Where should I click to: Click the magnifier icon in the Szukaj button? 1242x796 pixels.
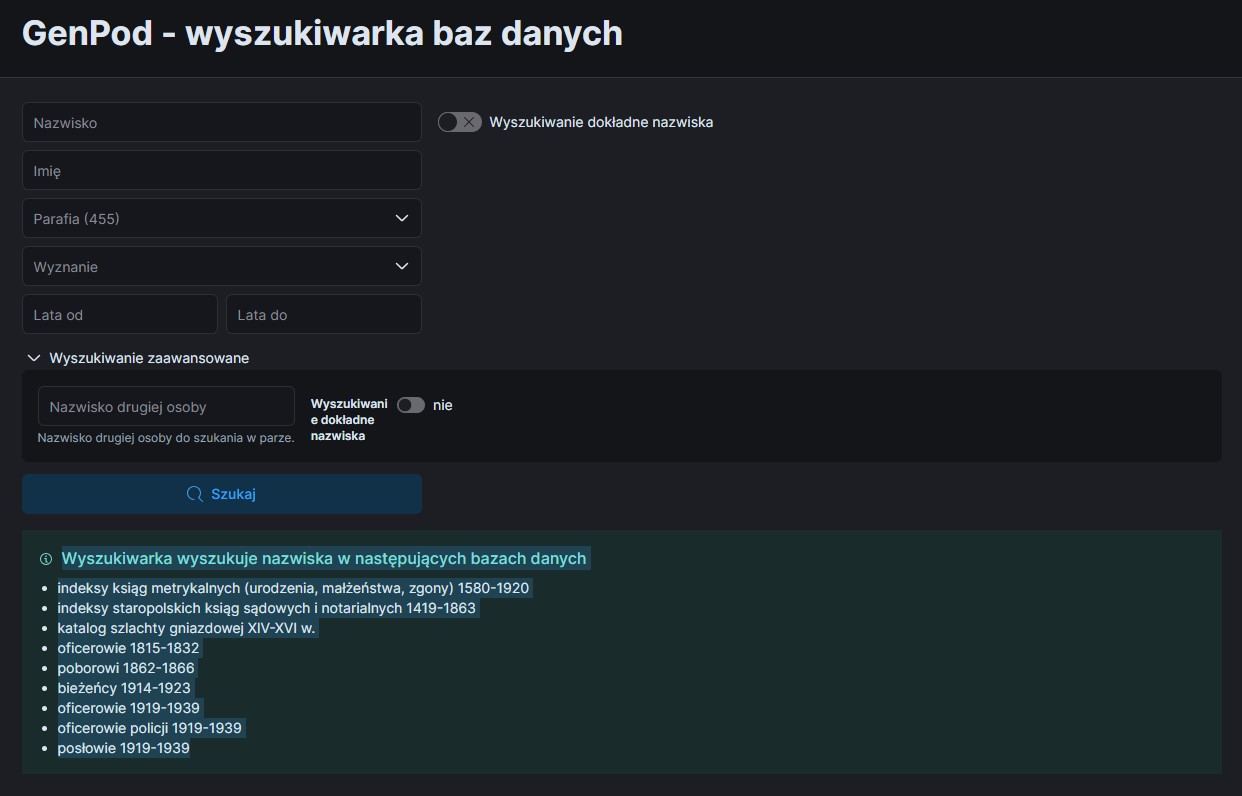pyautogui.click(x=194, y=494)
